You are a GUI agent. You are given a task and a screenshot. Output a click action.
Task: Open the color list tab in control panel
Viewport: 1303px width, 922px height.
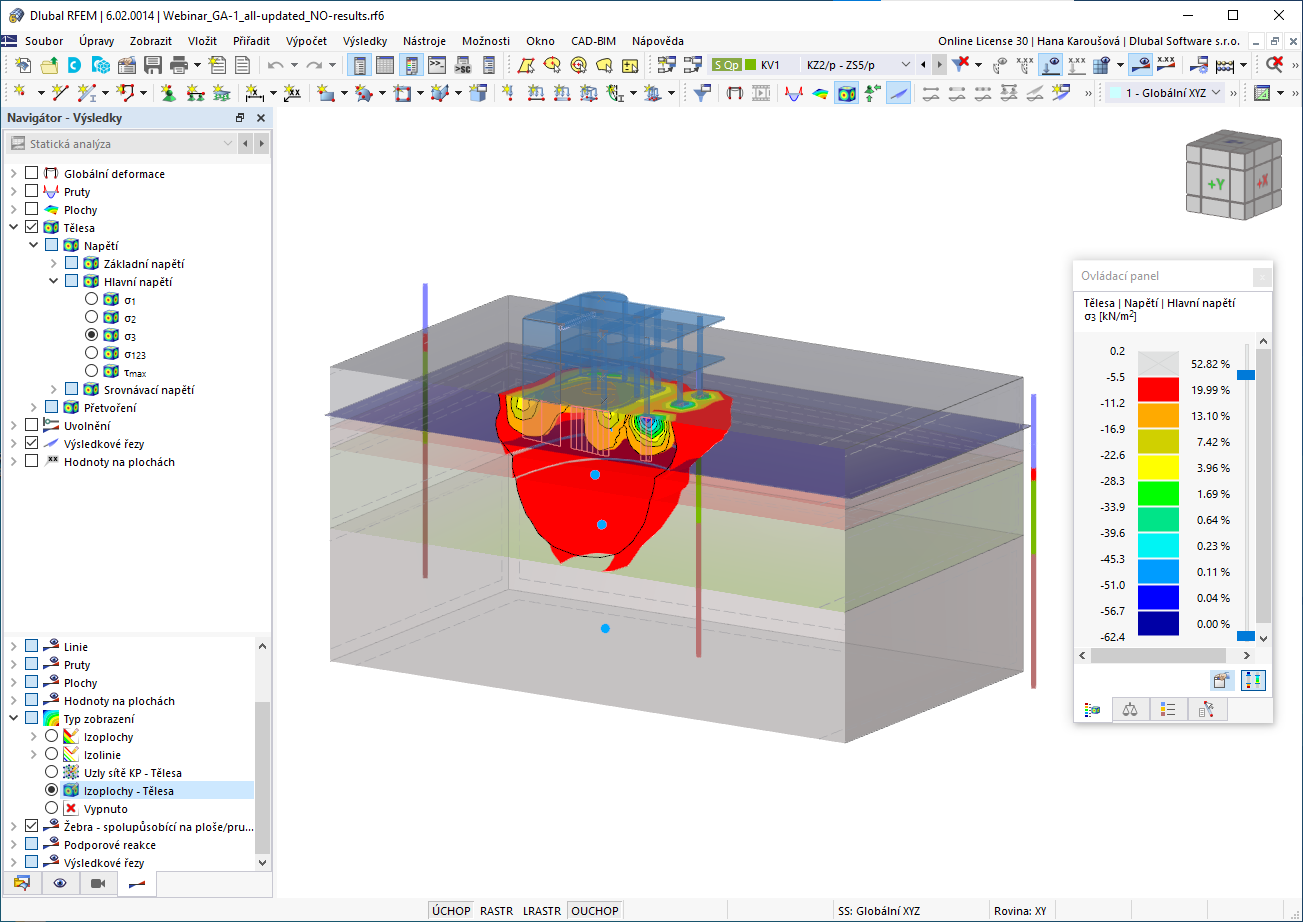1168,709
